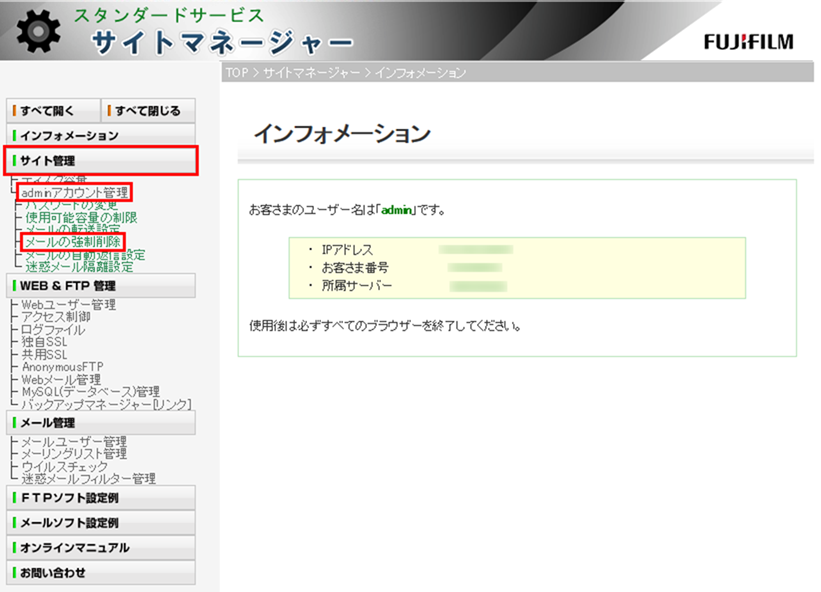Click お問い合わせ menu button
Image resolution: width=821 pixels, height=592 pixels.
click(x=100, y=572)
